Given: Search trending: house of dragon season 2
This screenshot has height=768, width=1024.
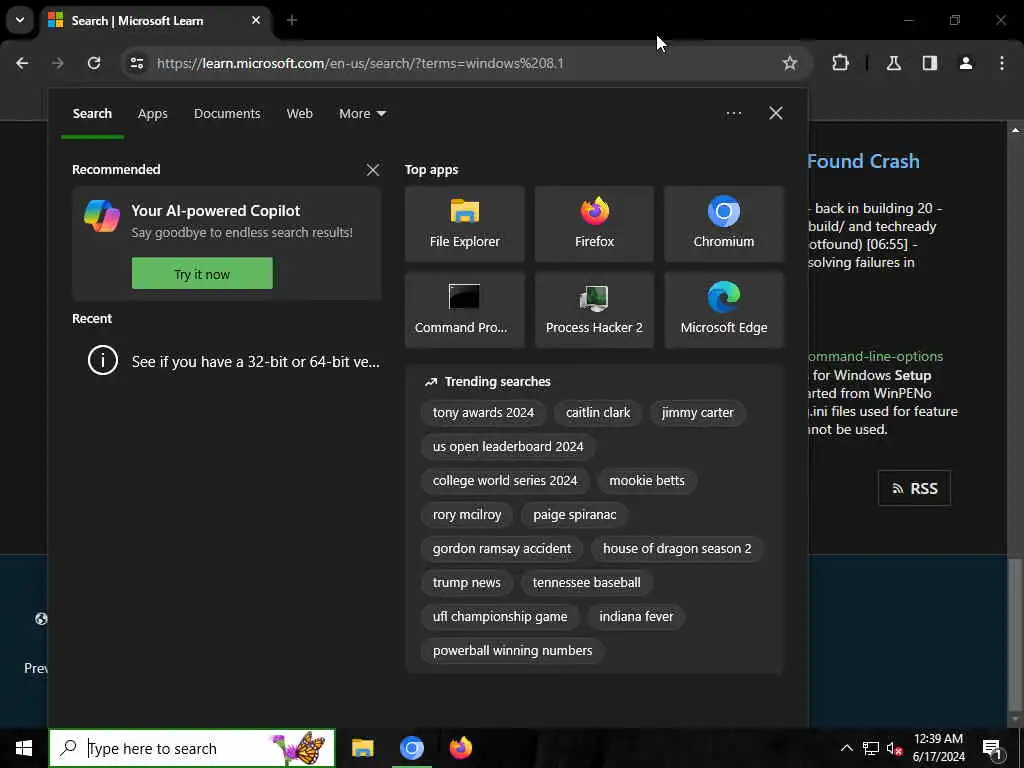Looking at the screenshot, I should 677,549.
